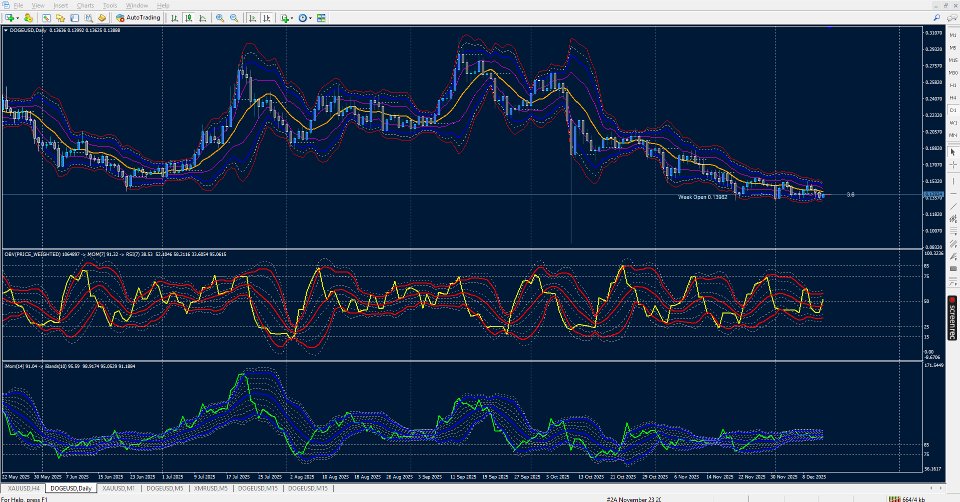
Task: Click the Indicators list icon
Action: (284, 18)
